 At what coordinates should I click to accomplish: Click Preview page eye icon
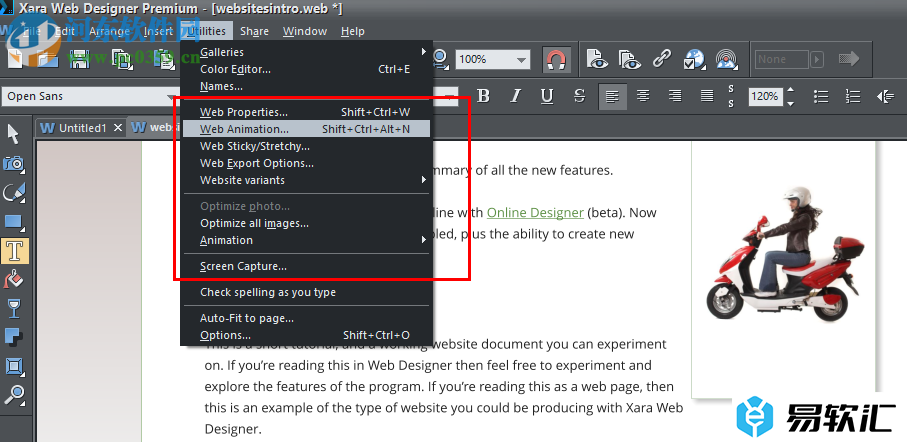(598, 59)
